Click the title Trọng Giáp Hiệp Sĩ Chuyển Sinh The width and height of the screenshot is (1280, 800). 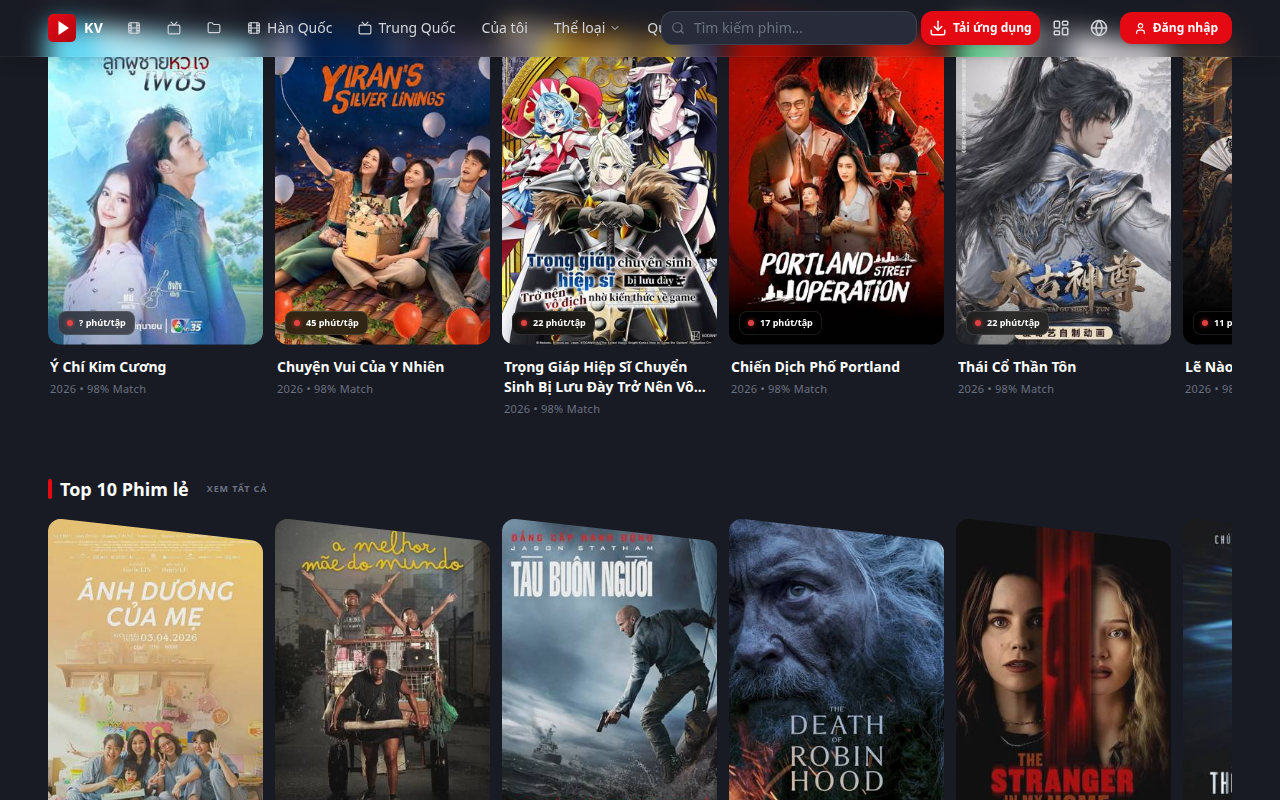click(605, 377)
